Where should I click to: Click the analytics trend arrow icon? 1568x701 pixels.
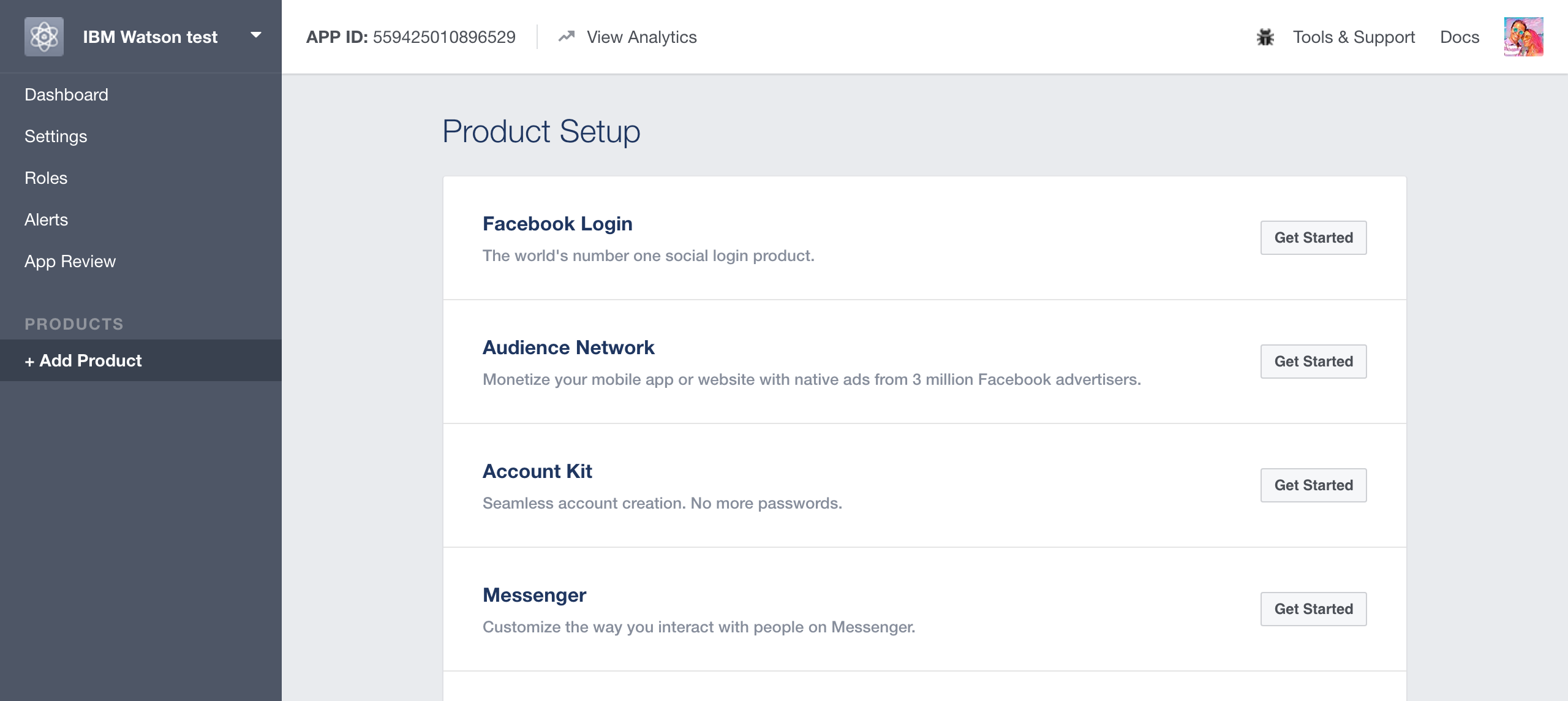click(567, 37)
